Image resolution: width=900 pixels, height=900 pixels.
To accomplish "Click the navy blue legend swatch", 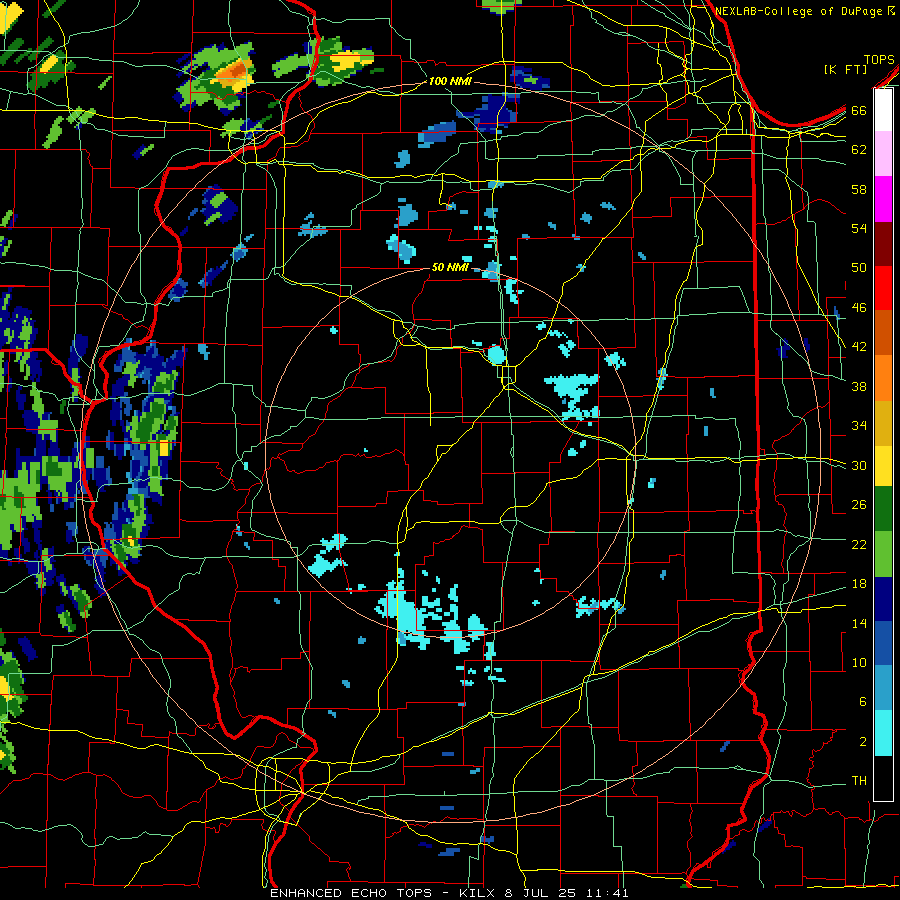I will click(883, 599).
